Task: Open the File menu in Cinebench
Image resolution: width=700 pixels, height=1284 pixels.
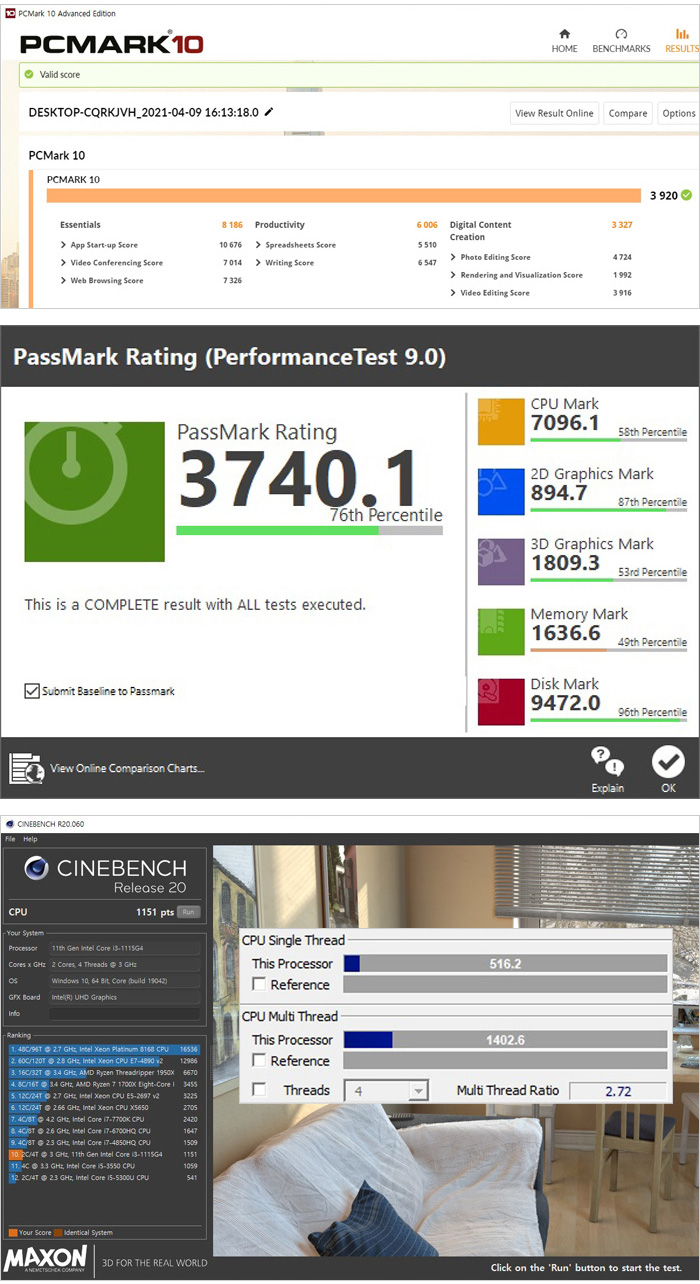Action: point(11,839)
